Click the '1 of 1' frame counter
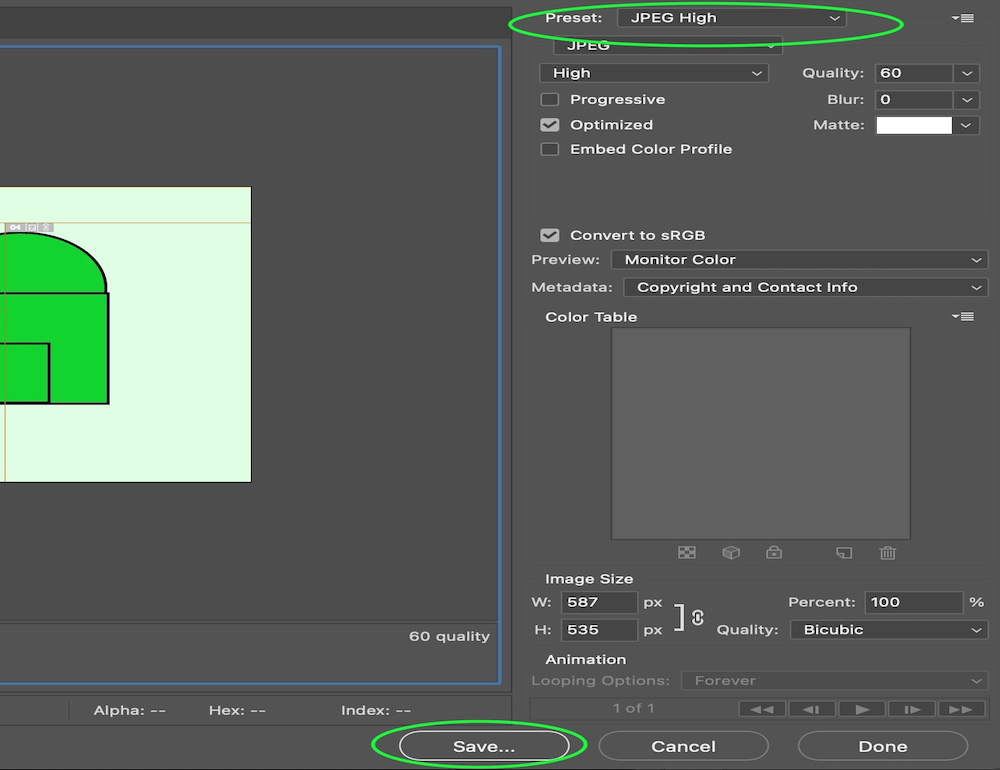 [x=633, y=708]
